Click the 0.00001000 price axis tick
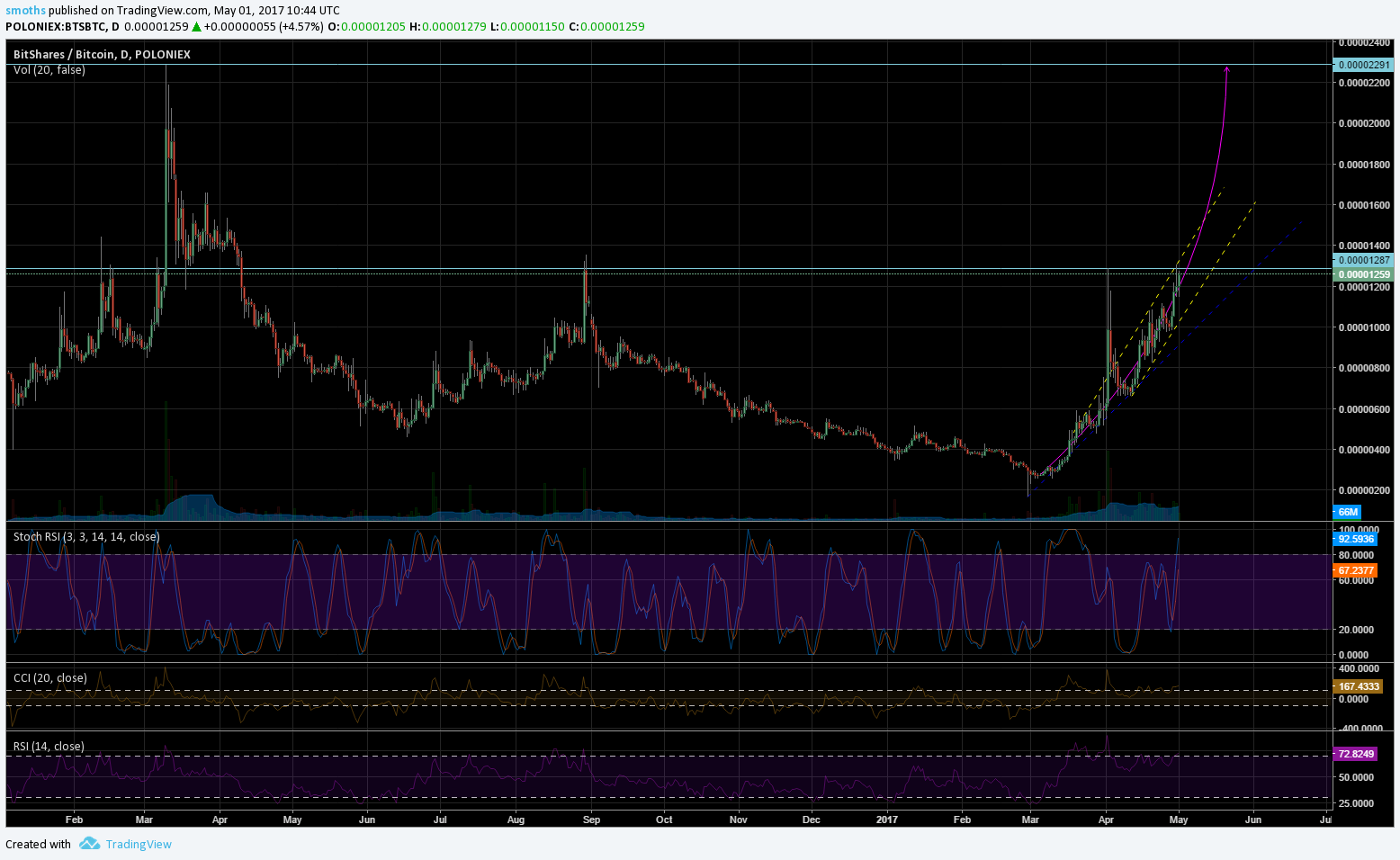 (1364, 327)
